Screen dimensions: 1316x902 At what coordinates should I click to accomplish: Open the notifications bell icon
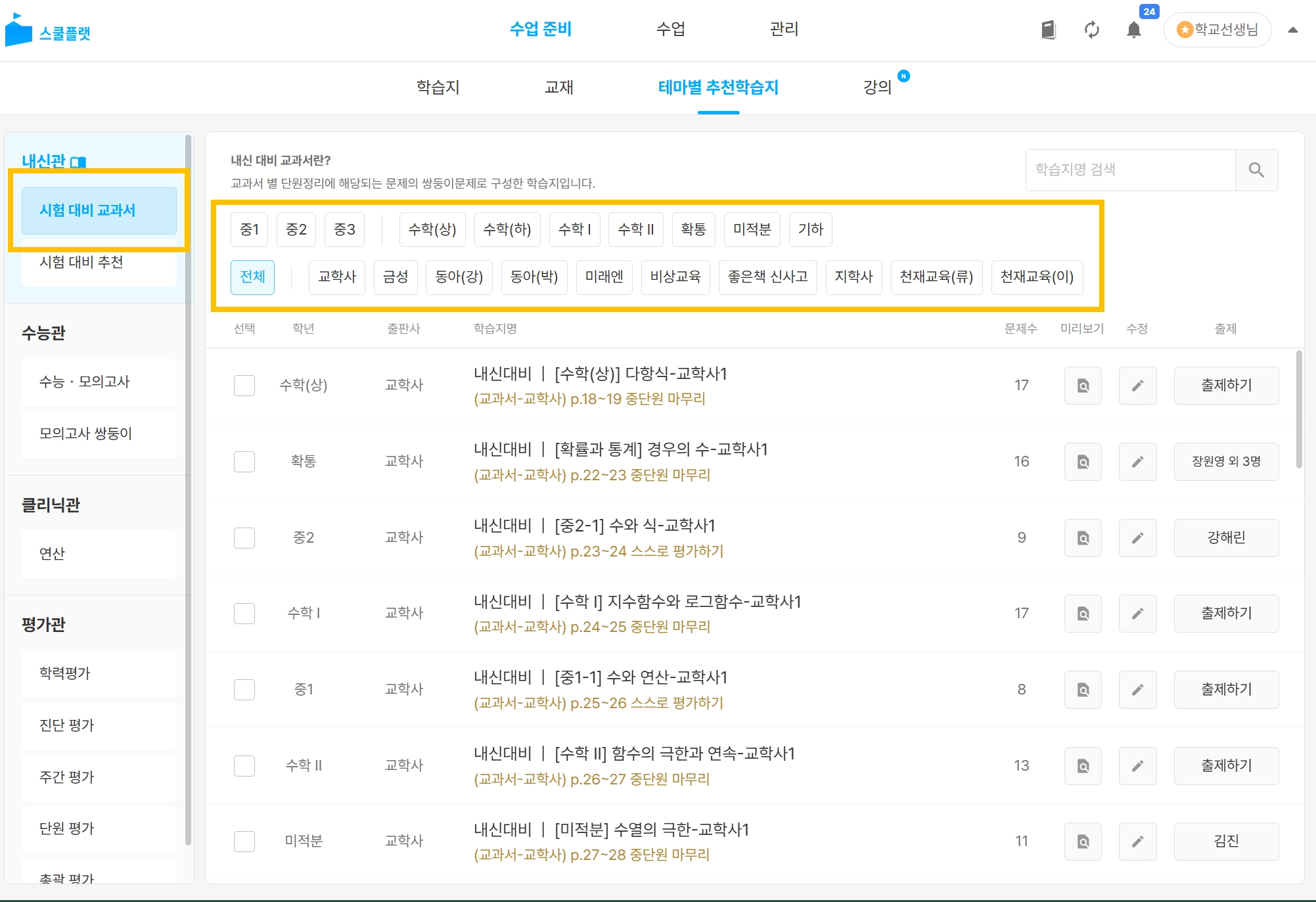(1133, 30)
